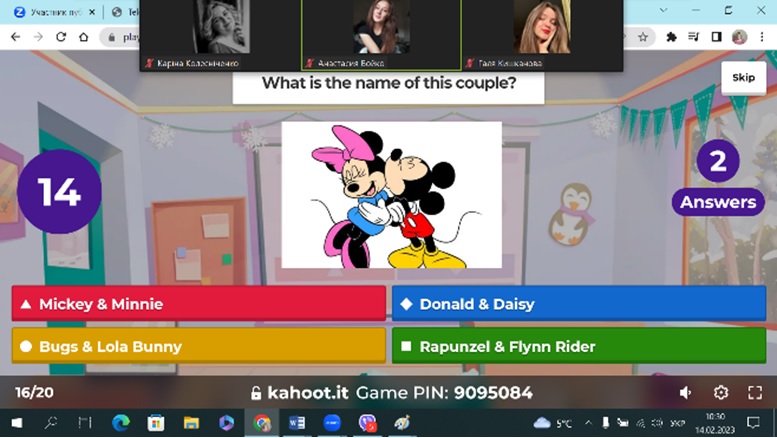777x438 pixels.
Task: Click the Mickey and Minnie question image
Action: 391,195
